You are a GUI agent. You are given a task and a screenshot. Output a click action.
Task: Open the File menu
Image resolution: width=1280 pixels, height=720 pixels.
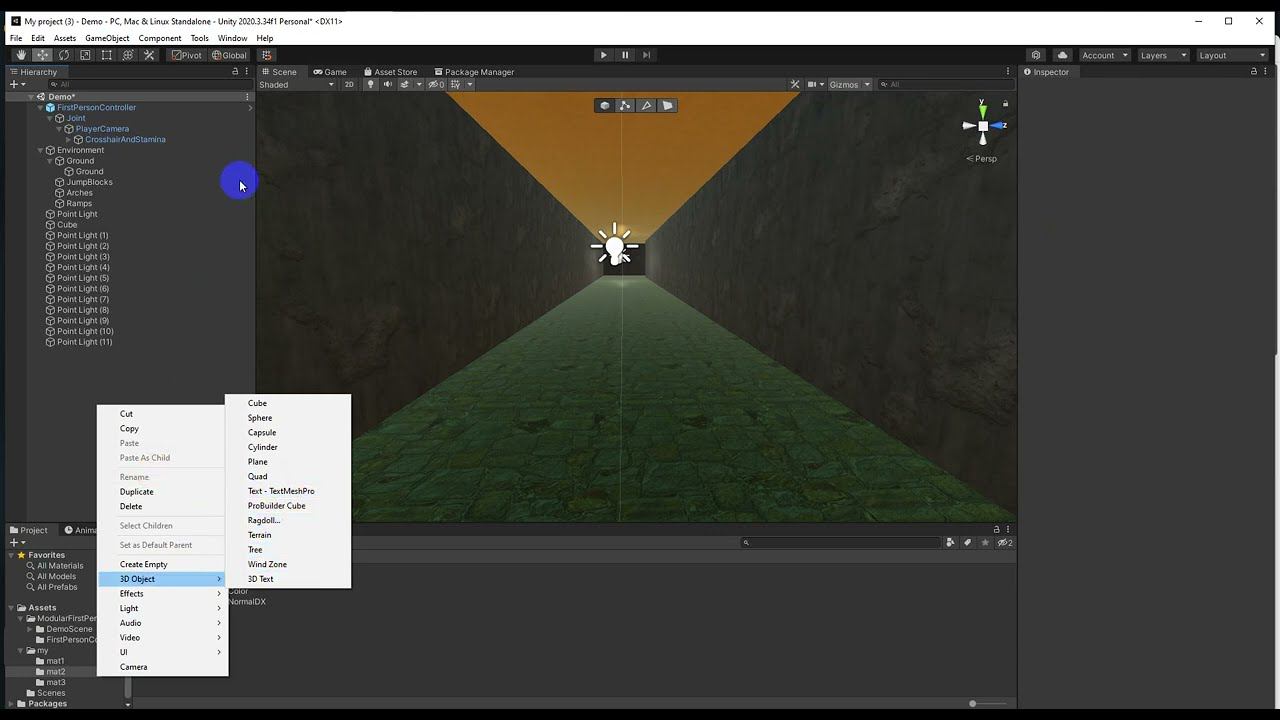(16, 38)
